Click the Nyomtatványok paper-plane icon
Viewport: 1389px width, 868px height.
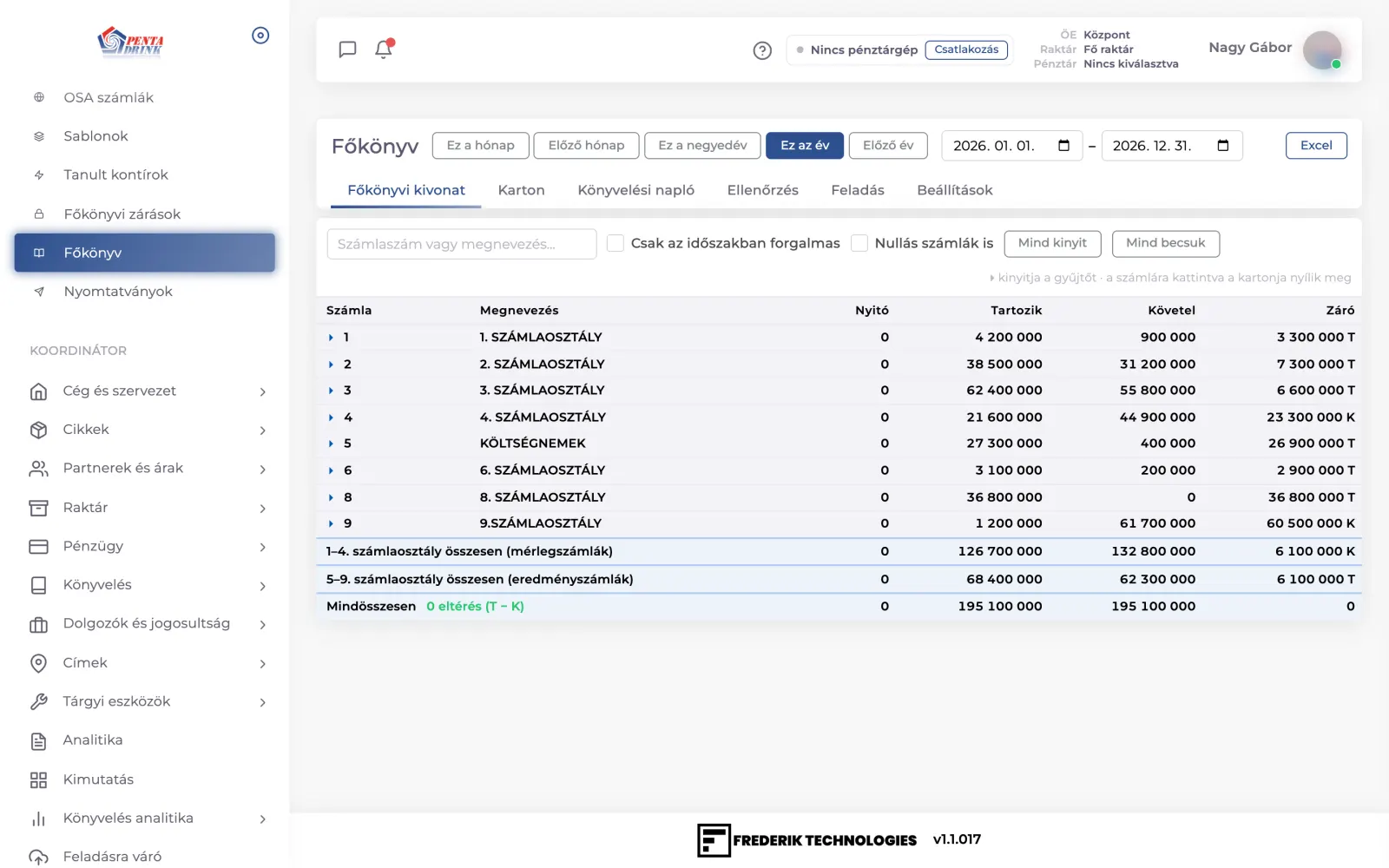[x=39, y=292]
